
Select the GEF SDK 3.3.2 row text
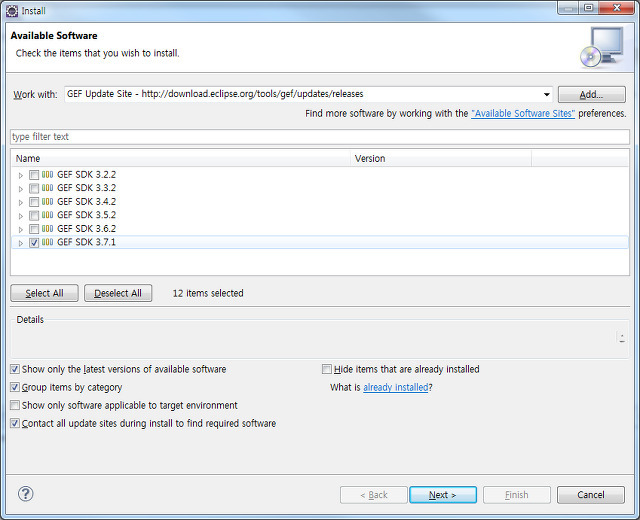pos(87,188)
